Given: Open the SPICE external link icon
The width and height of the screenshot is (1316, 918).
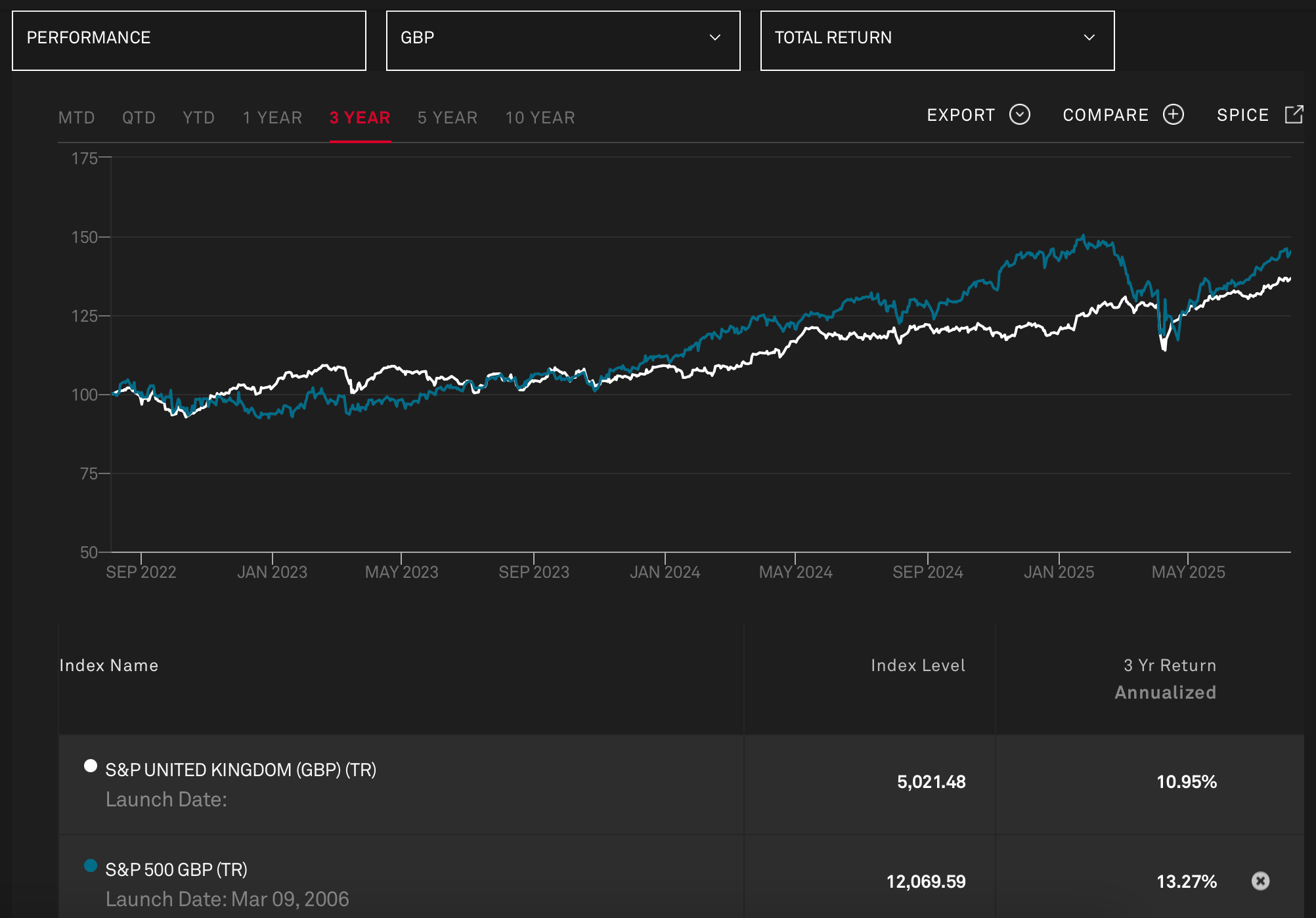Looking at the screenshot, I should [1293, 115].
